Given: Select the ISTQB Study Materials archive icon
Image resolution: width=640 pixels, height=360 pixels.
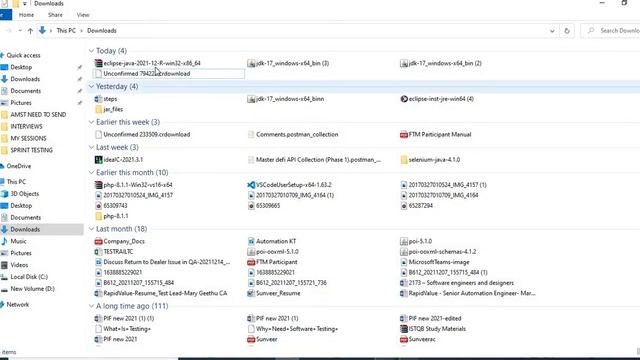Looking at the screenshot, I should (404, 329).
